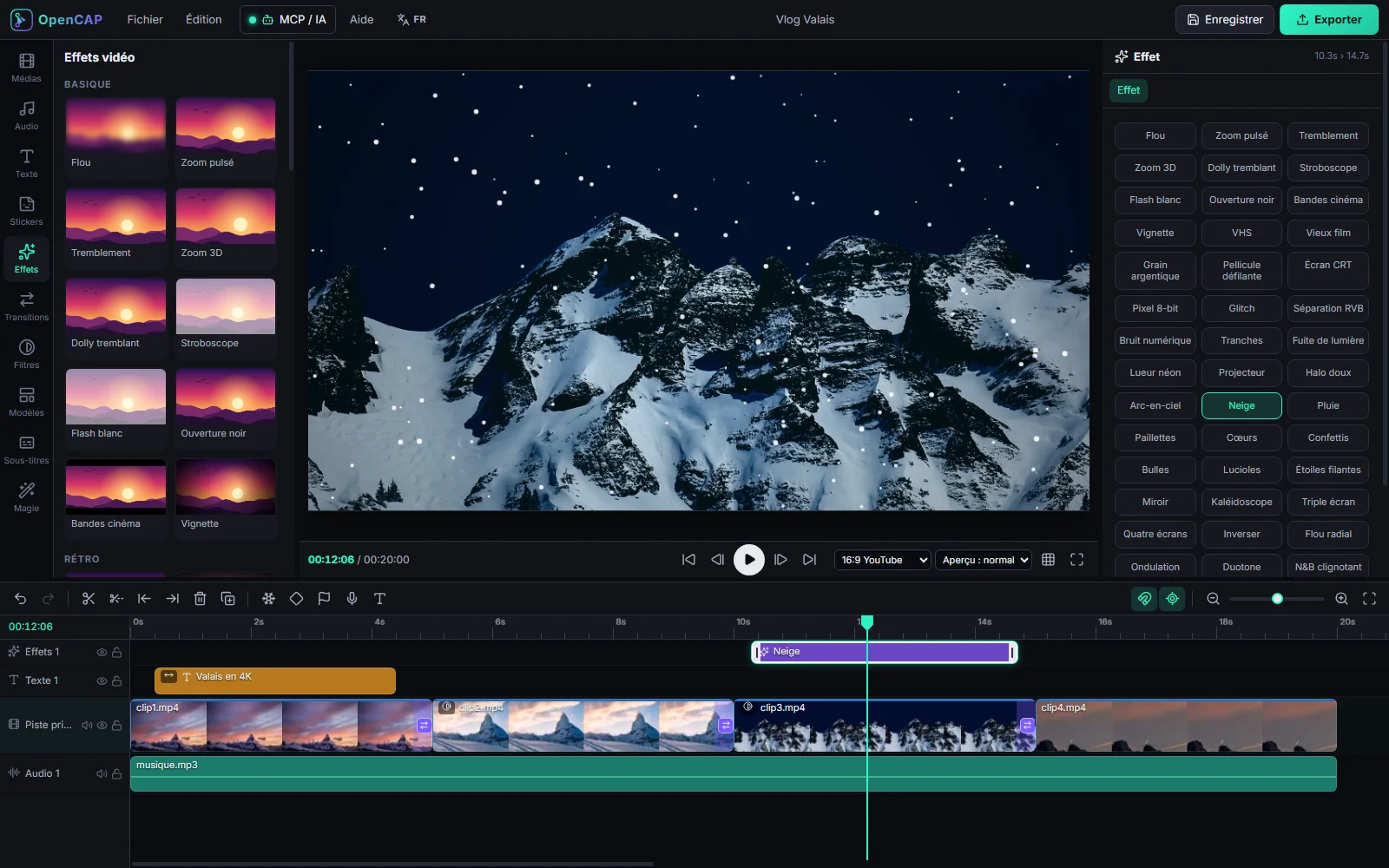Image resolution: width=1389 pixels, height=868 pixels.
Task: Enter fullscreen preview mode
Action: [1076, 560]
